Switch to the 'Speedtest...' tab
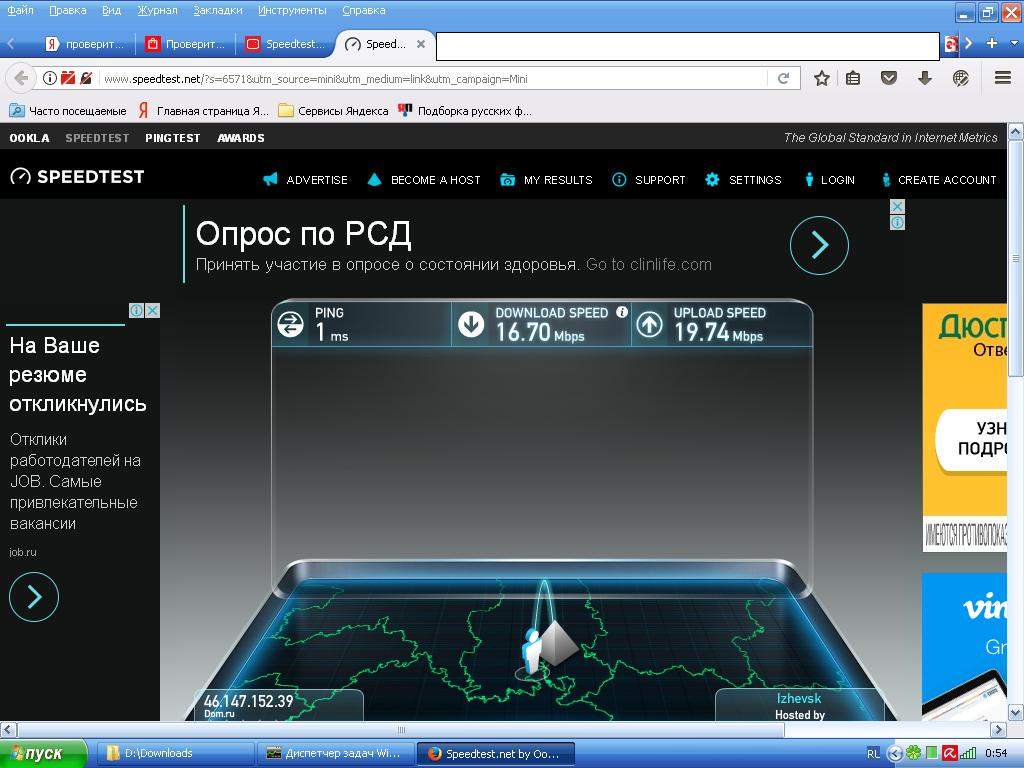The image size is (1024, 768). click(285, 44)
